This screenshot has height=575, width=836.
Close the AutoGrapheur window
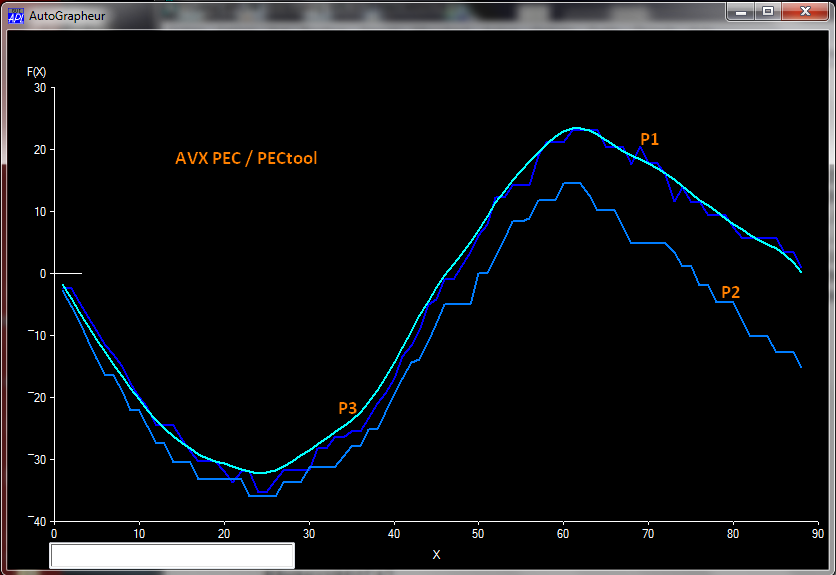tap(803, 11)
